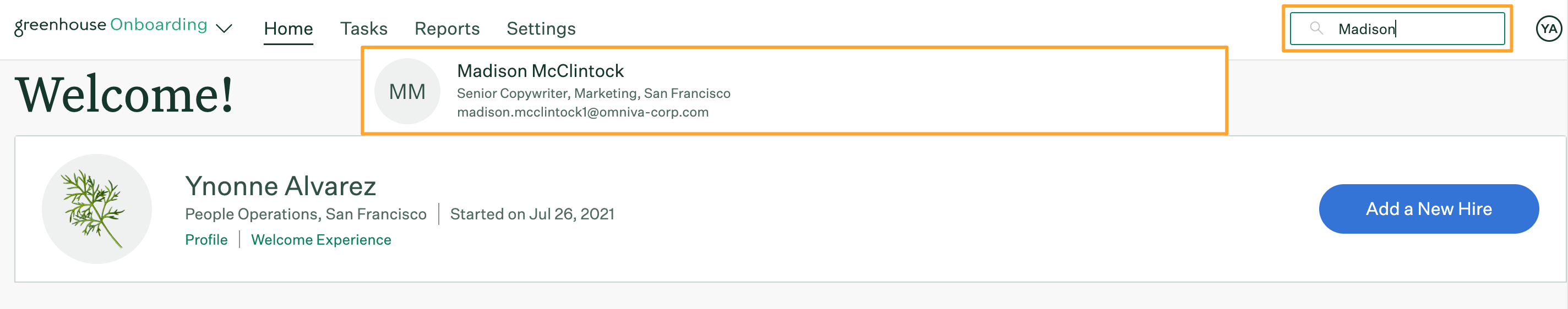Click into the Madison search field

[x=1397, y=29]
